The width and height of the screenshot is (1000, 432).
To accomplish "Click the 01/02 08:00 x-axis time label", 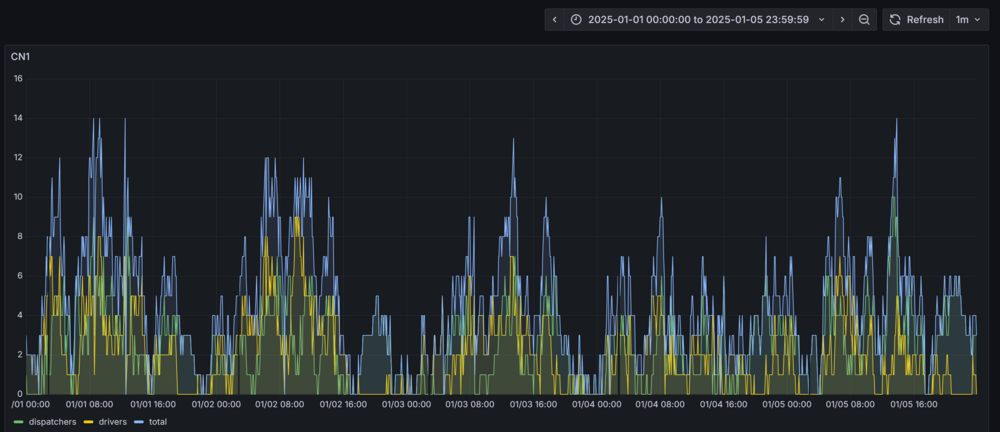I will point(280,404).
